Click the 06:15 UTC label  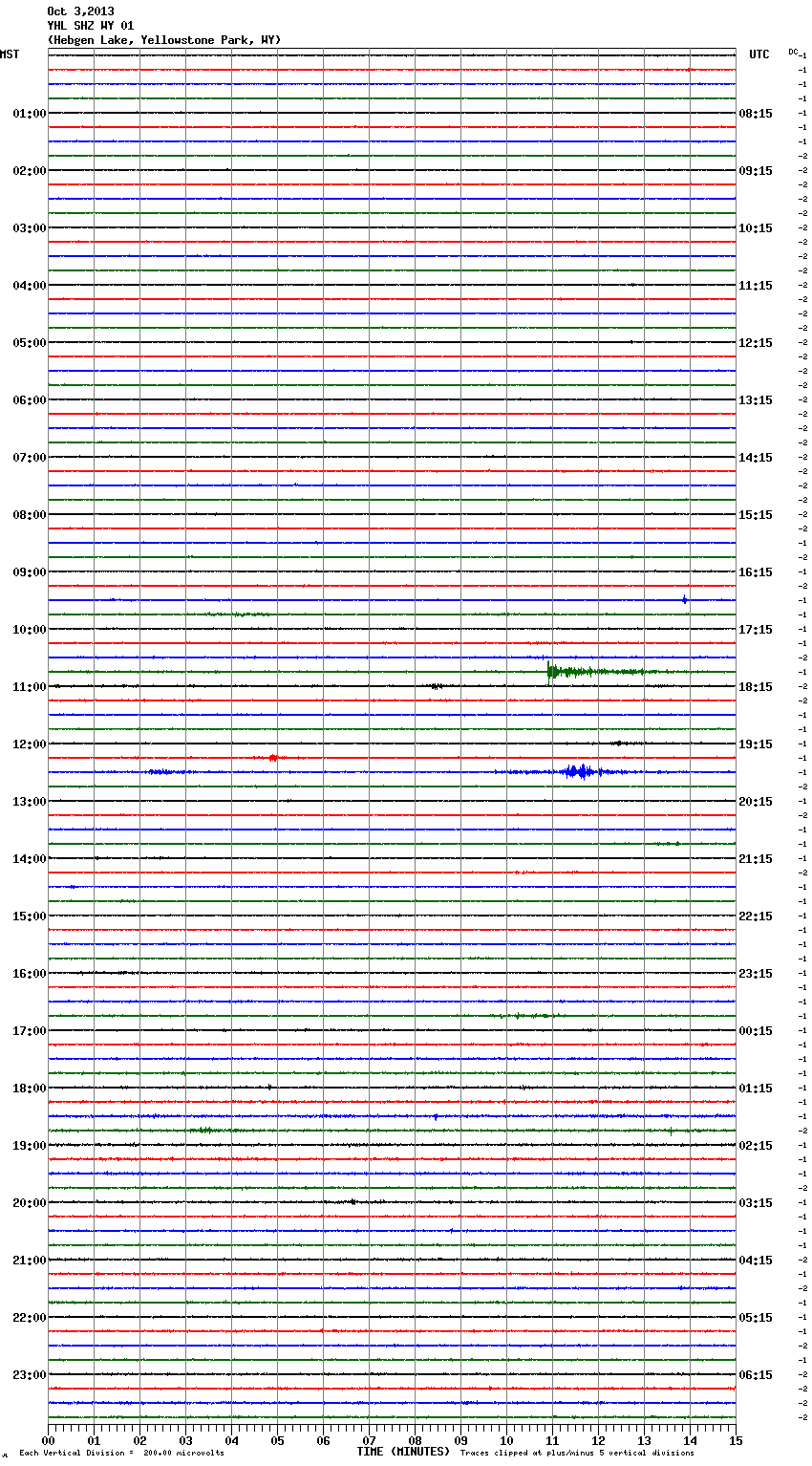(x=756, y=1375)
